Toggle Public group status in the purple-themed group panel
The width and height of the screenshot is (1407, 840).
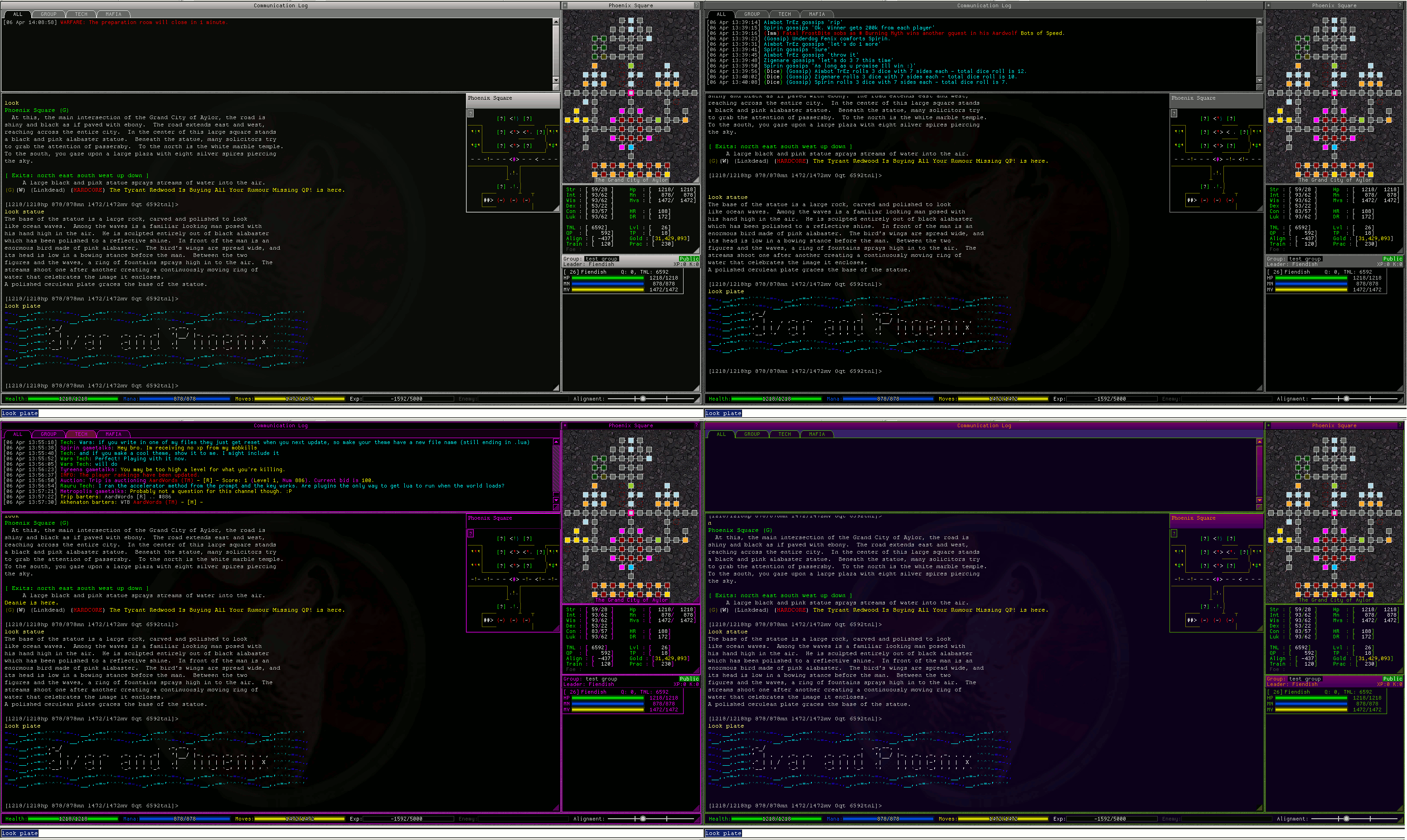(1392, 679)
